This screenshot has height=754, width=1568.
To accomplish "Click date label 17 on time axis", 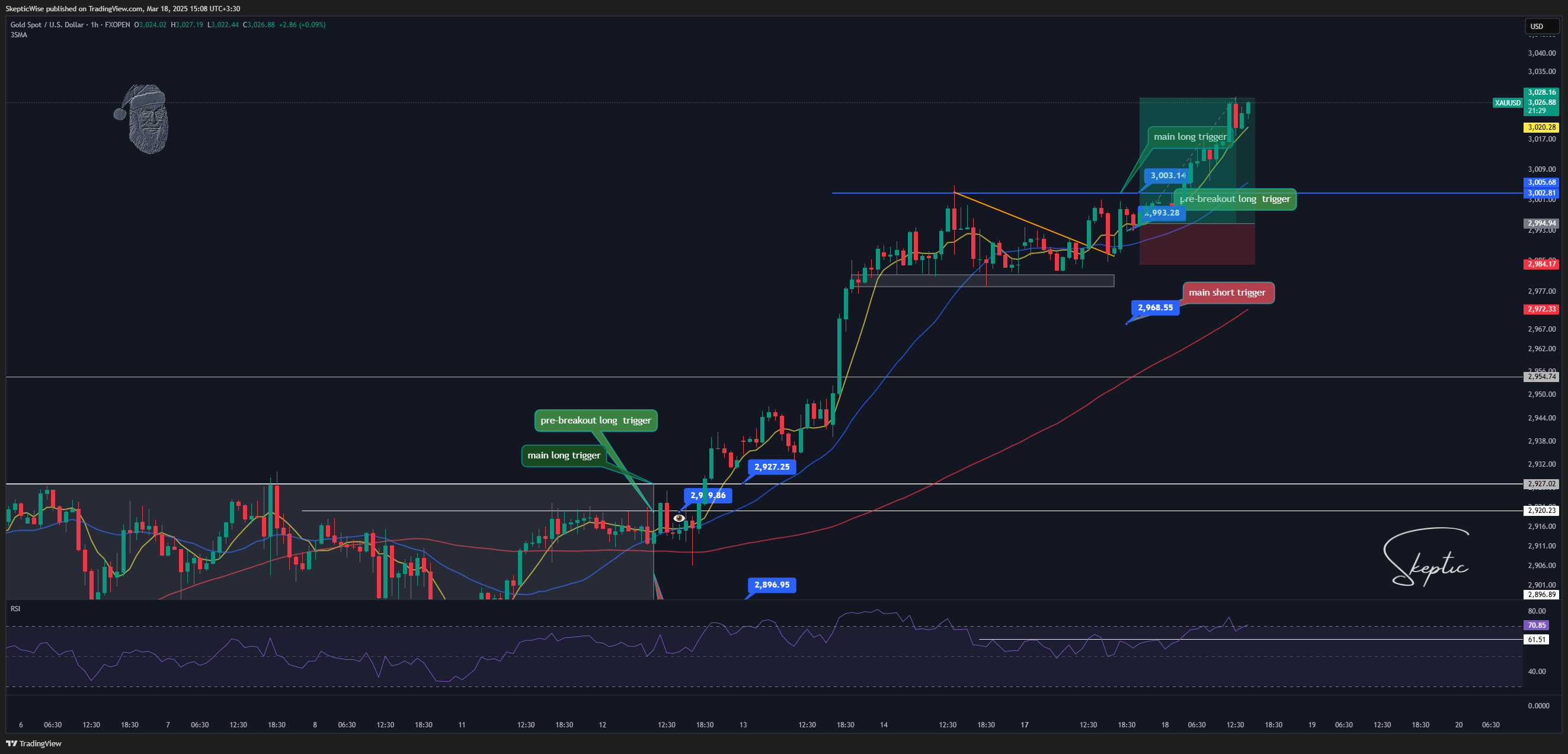I will point(1025,725).
